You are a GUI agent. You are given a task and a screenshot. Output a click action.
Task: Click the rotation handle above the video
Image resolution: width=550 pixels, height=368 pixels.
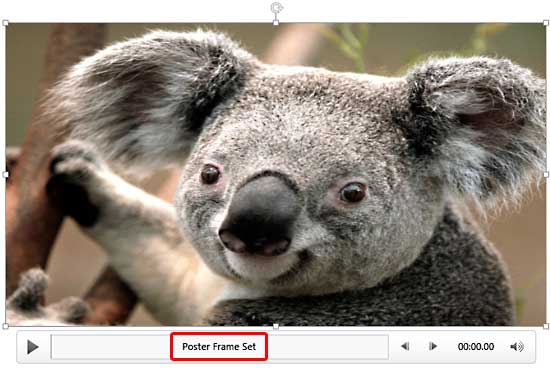(x=276, y=7)
